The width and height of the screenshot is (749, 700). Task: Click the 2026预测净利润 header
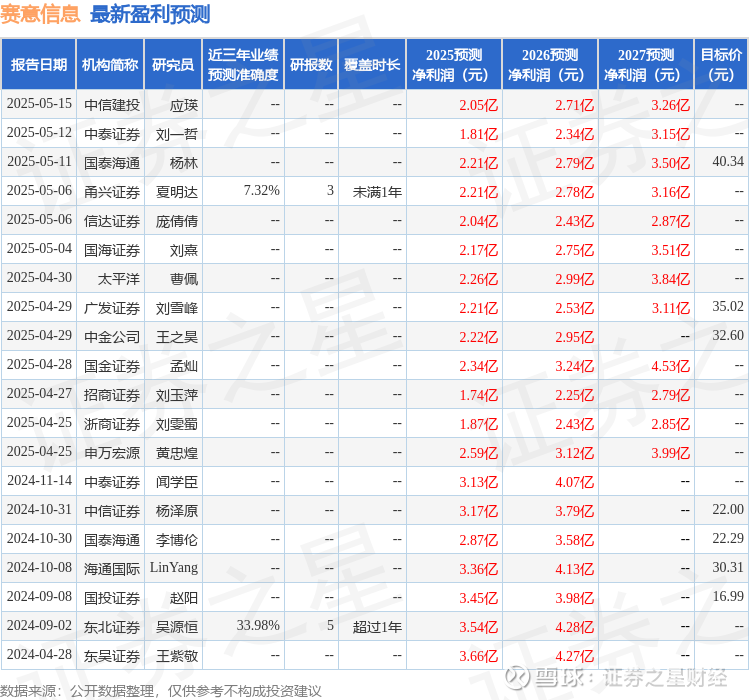click(550, 65)
